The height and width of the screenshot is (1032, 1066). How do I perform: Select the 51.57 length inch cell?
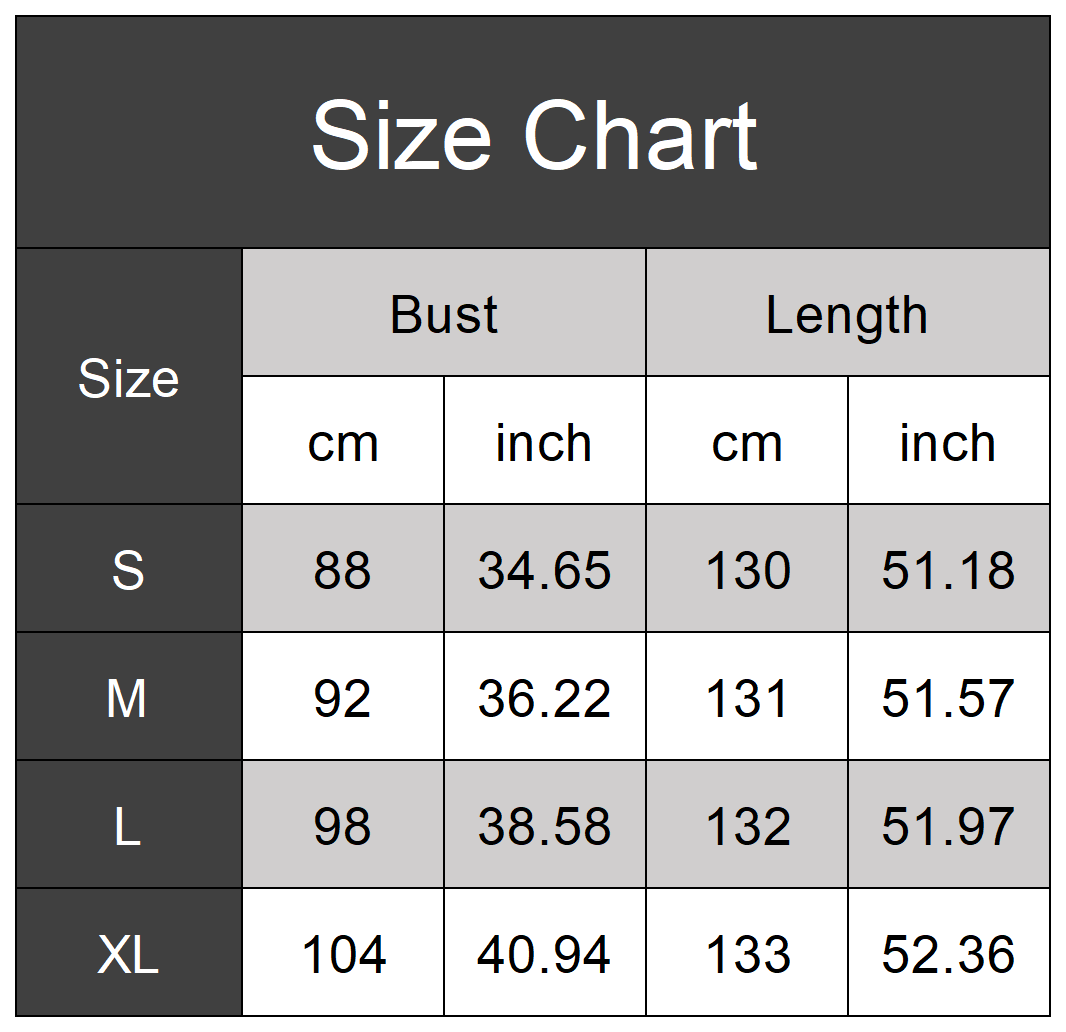coord(948,698)
